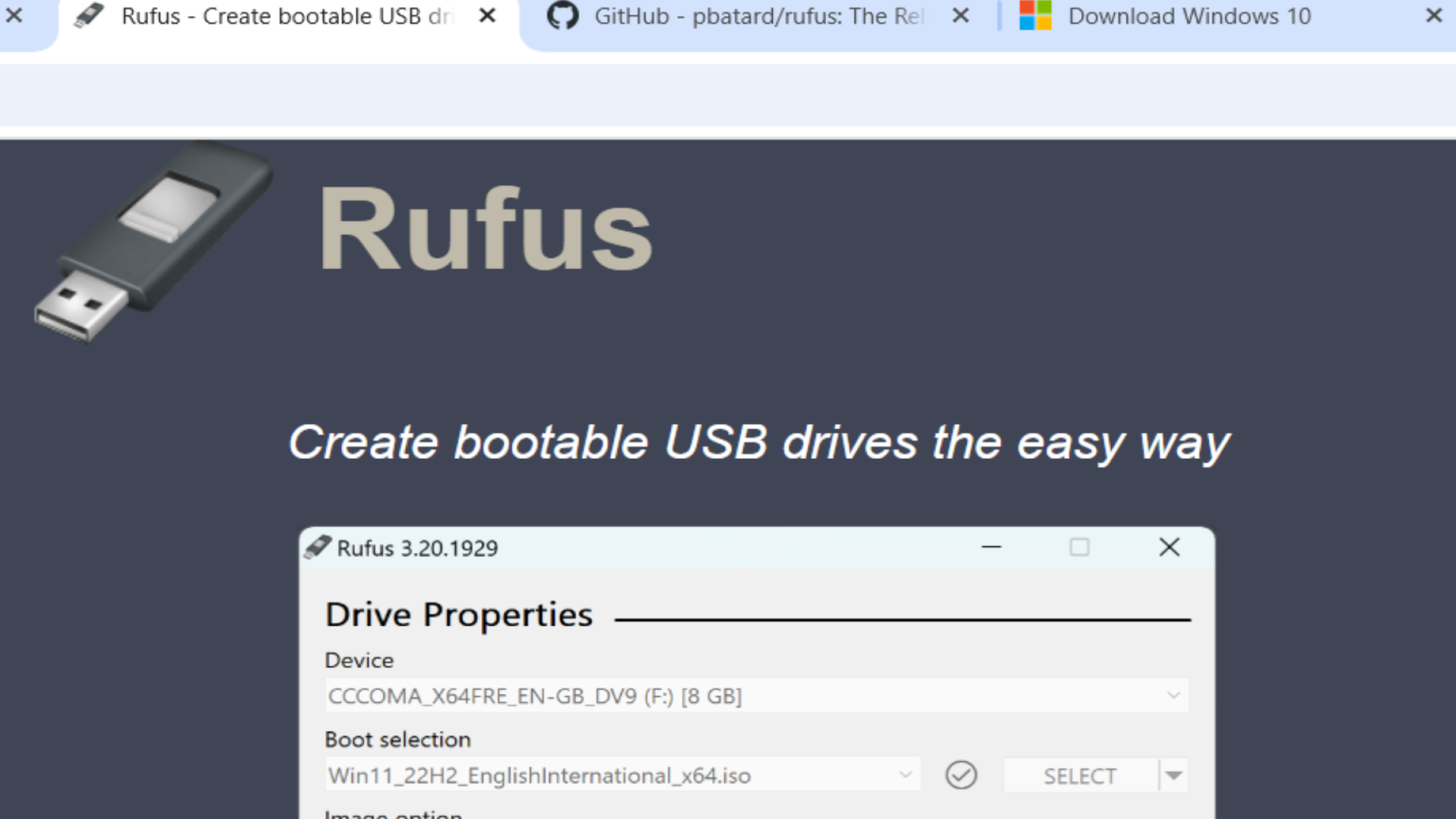1456x819 pixels.
Task: Click the Microsoft logo favicon
Action: tap(1035, 15)
